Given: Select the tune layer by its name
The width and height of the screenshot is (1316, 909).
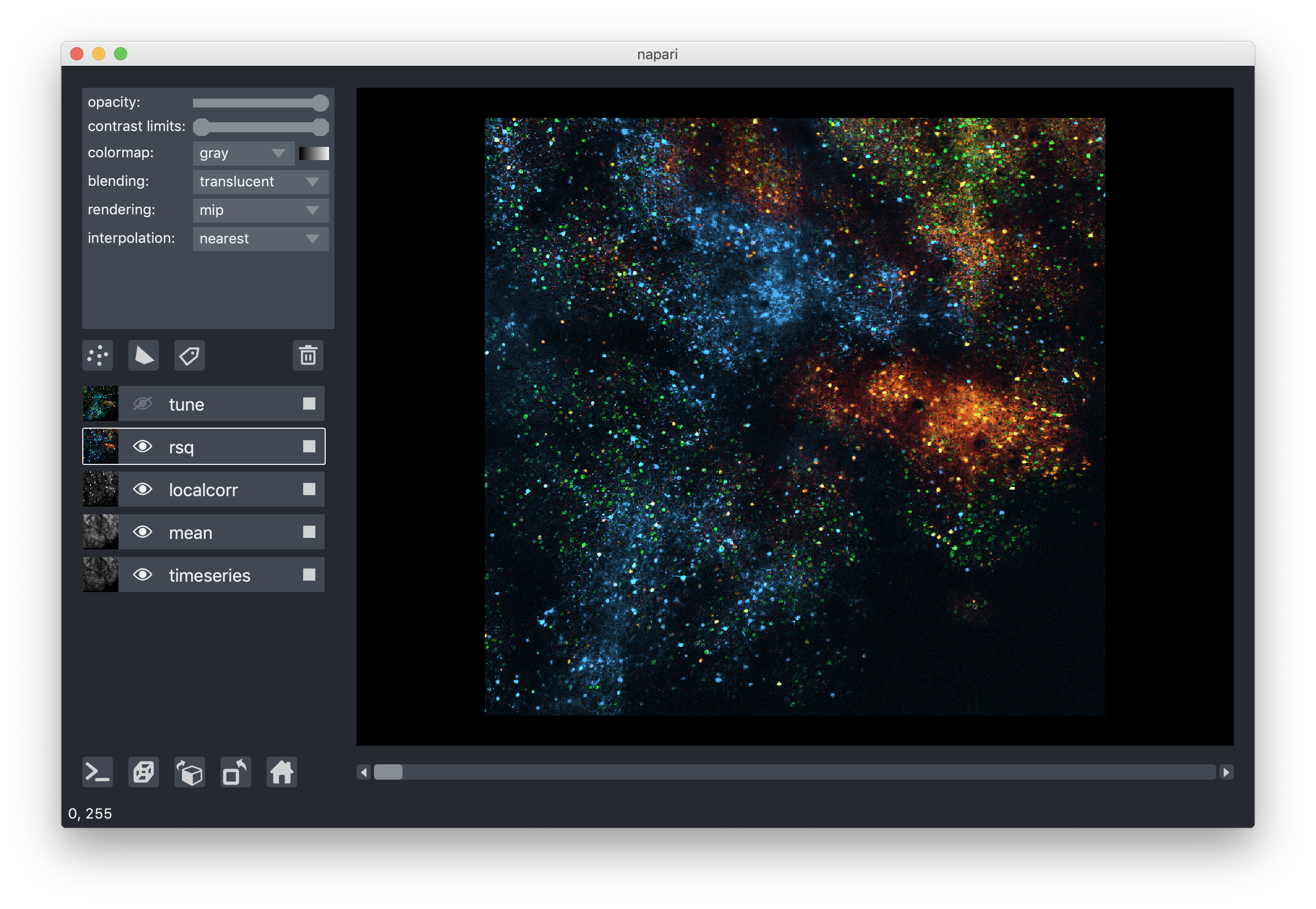Looking at the screenshot, I should [x=187, y=405].
